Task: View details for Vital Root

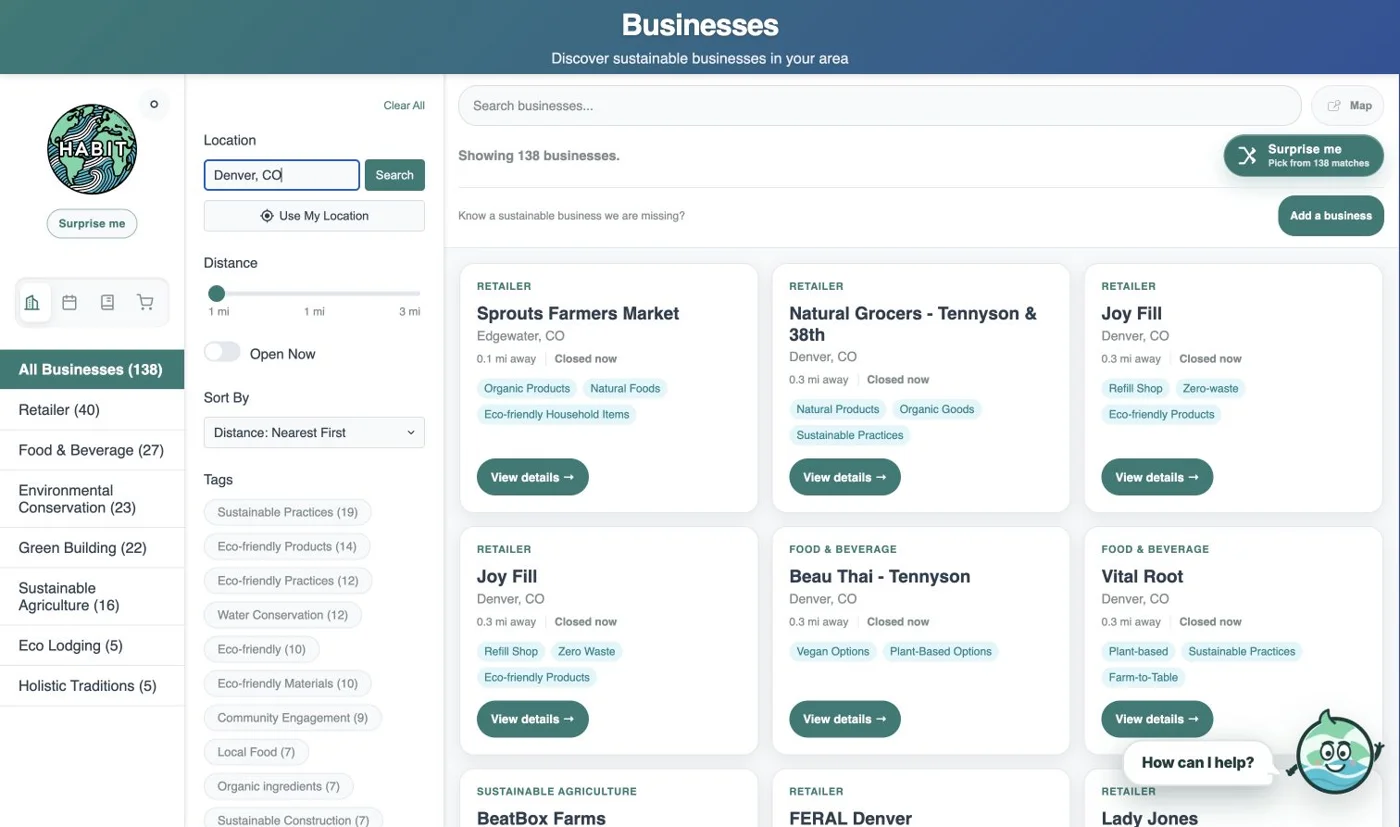Action: point(1156,719)
